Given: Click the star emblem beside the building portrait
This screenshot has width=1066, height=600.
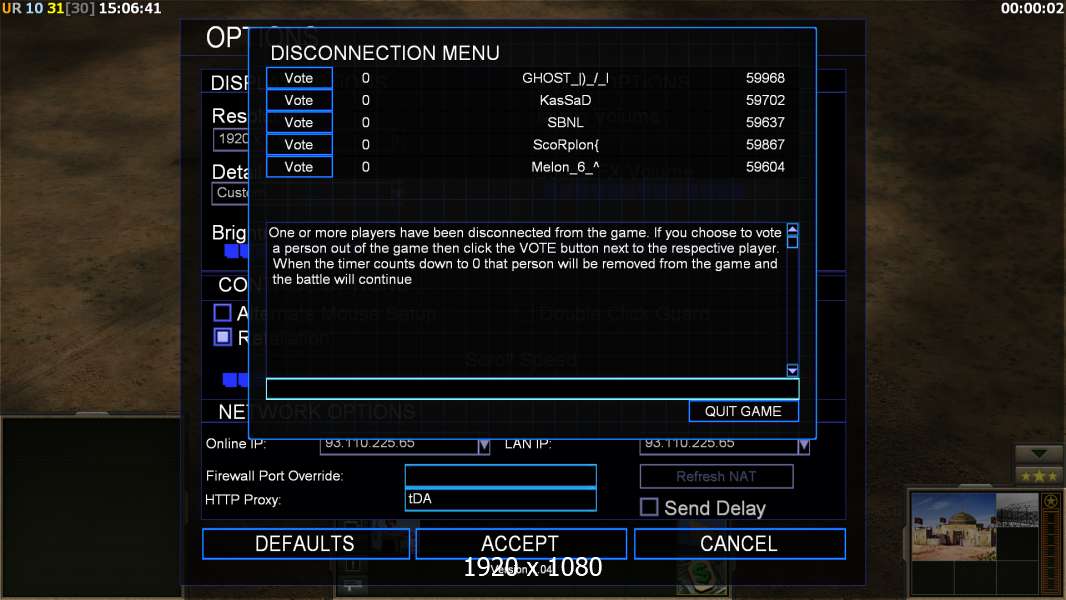Looking at the screenshot, I should (x=1051, y=502).
